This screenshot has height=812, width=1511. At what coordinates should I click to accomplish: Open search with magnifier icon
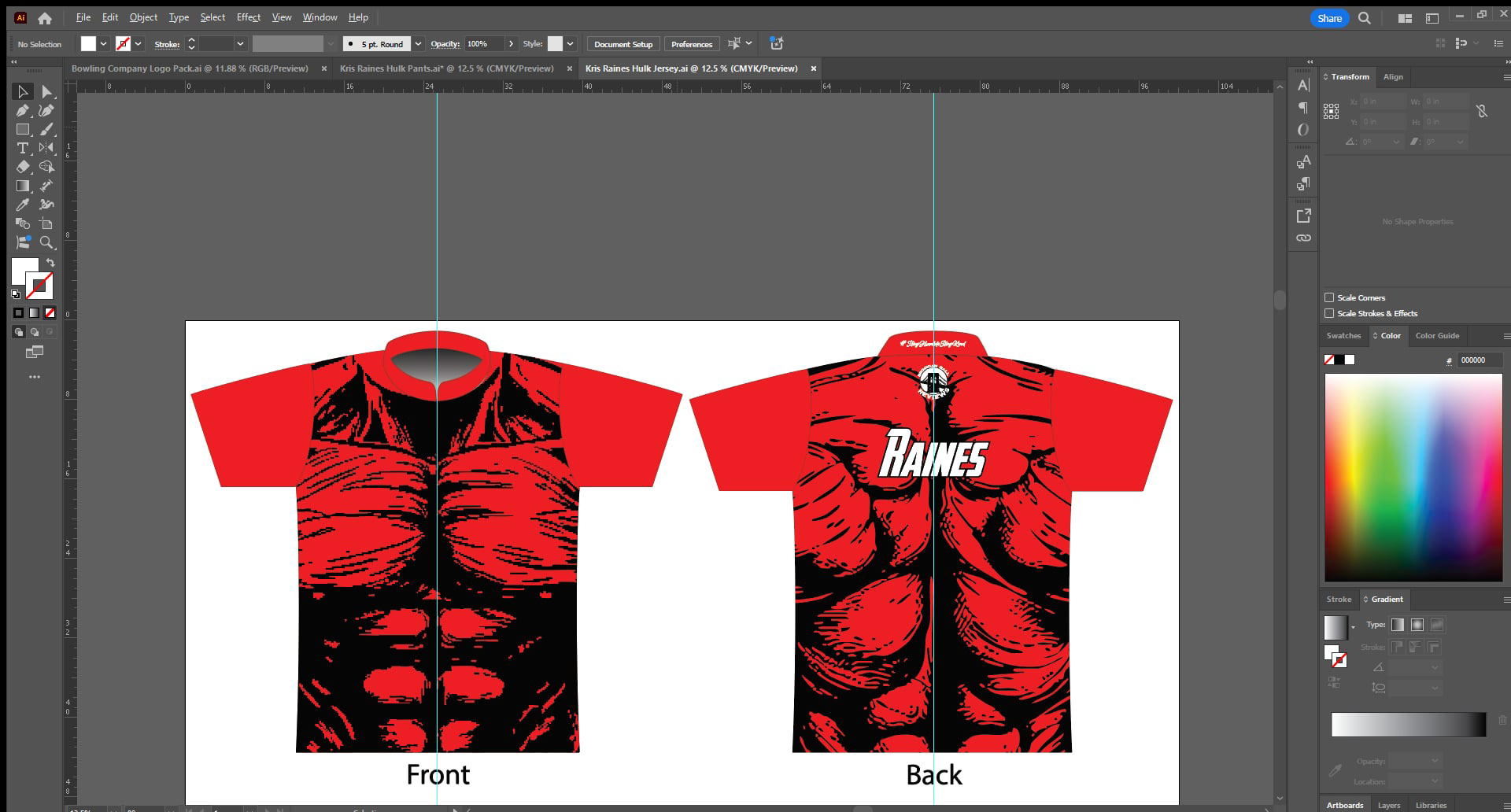coord(1365,18)
